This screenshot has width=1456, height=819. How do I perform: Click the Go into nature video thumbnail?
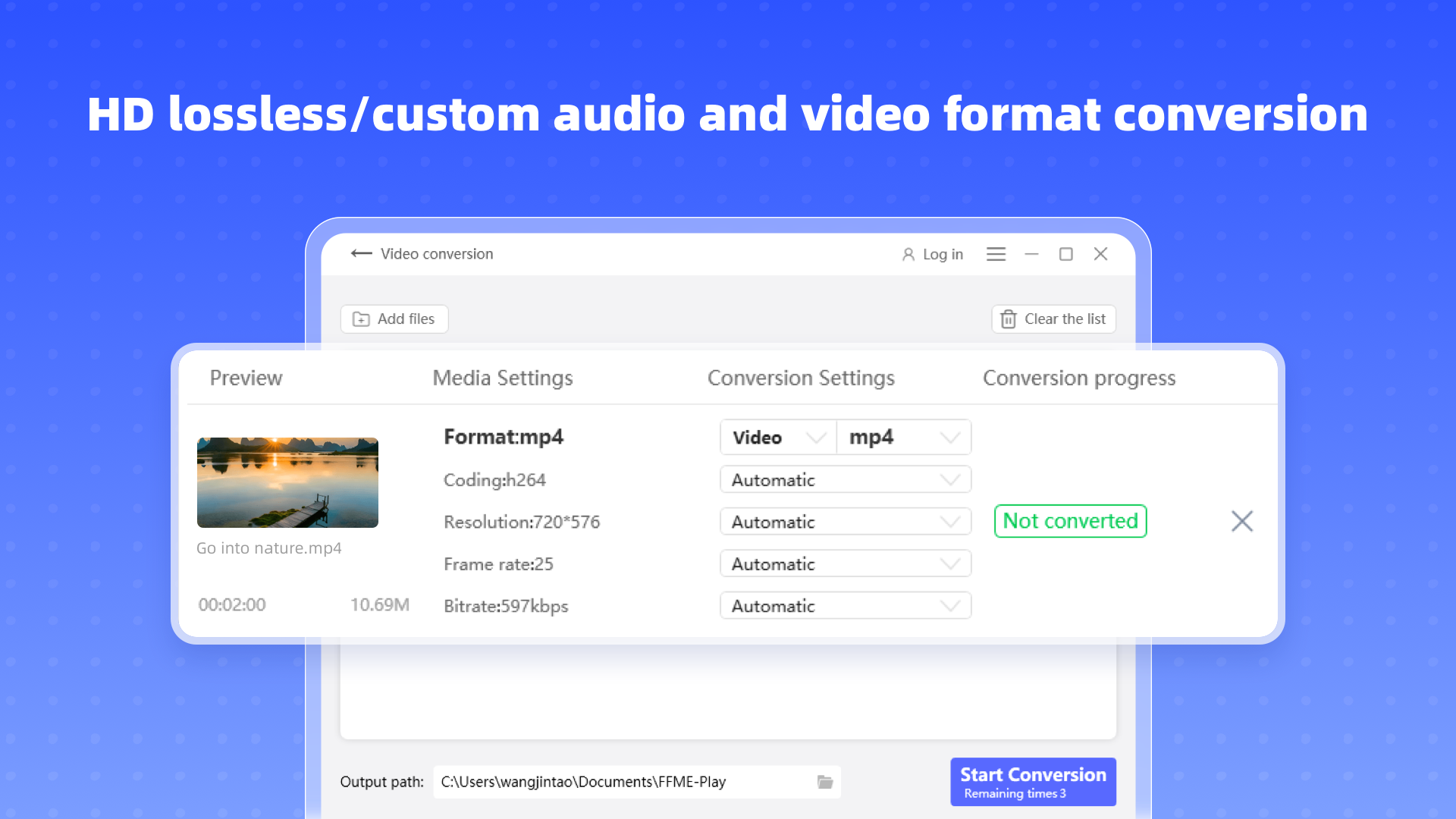coord(287,482)
